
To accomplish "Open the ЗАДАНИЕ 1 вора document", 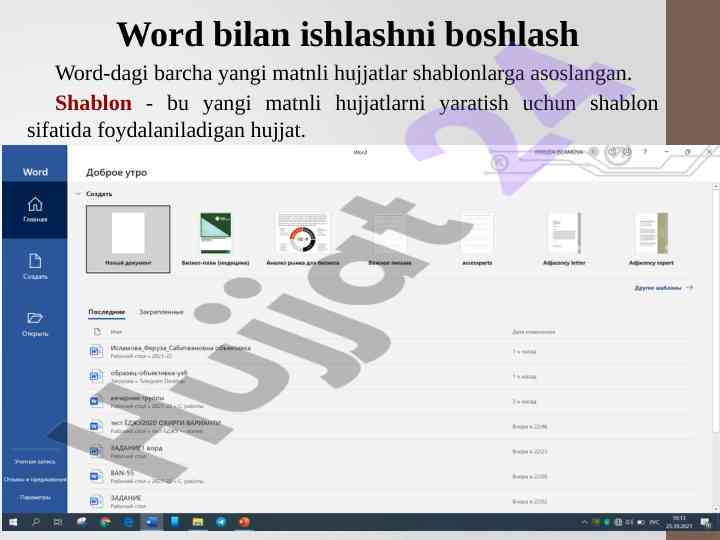I will point(136,448).
